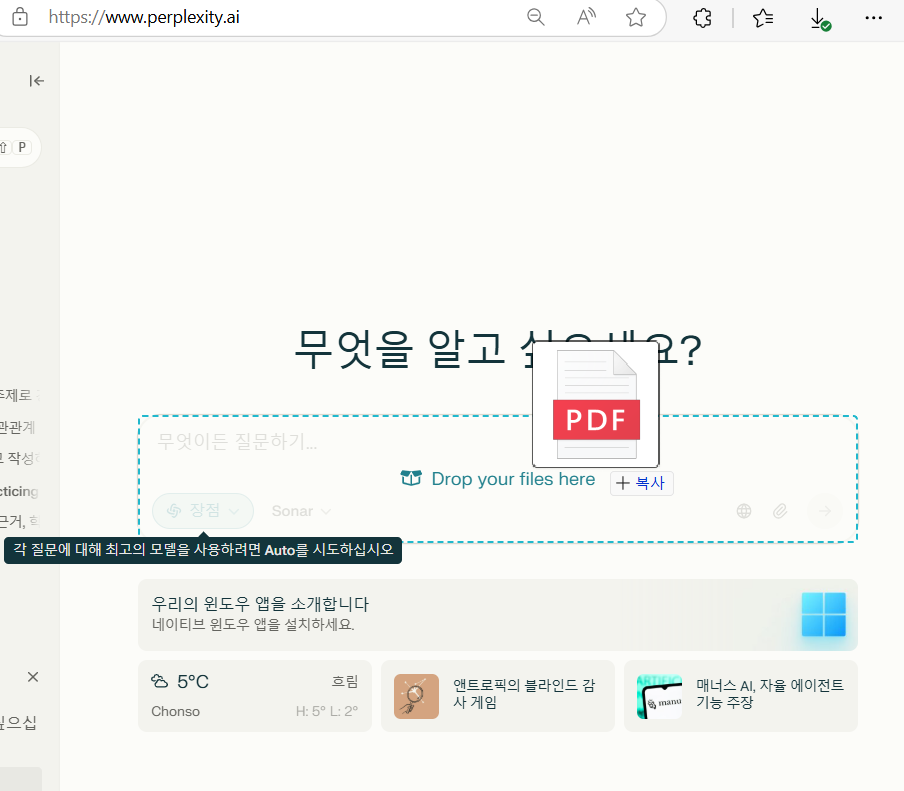
Task: Collapse the sidebar with the arrow icon
Action: click(x=36, y=81)
